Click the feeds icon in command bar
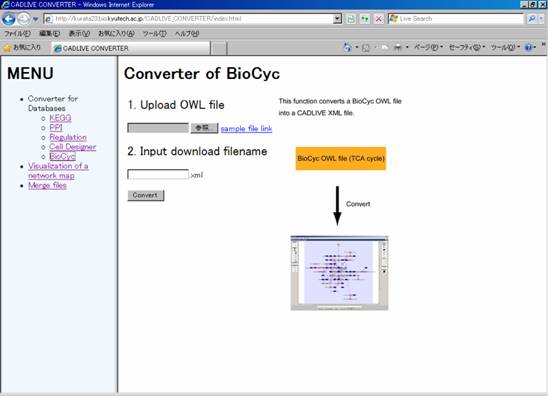 point(366,48)
